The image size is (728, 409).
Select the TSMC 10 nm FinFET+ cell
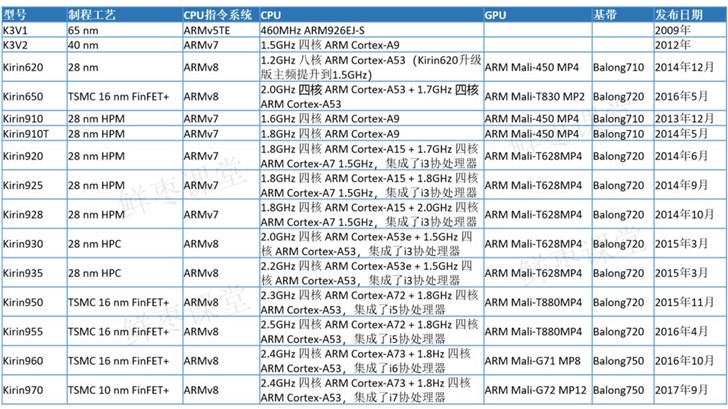[x=119, y=389]
